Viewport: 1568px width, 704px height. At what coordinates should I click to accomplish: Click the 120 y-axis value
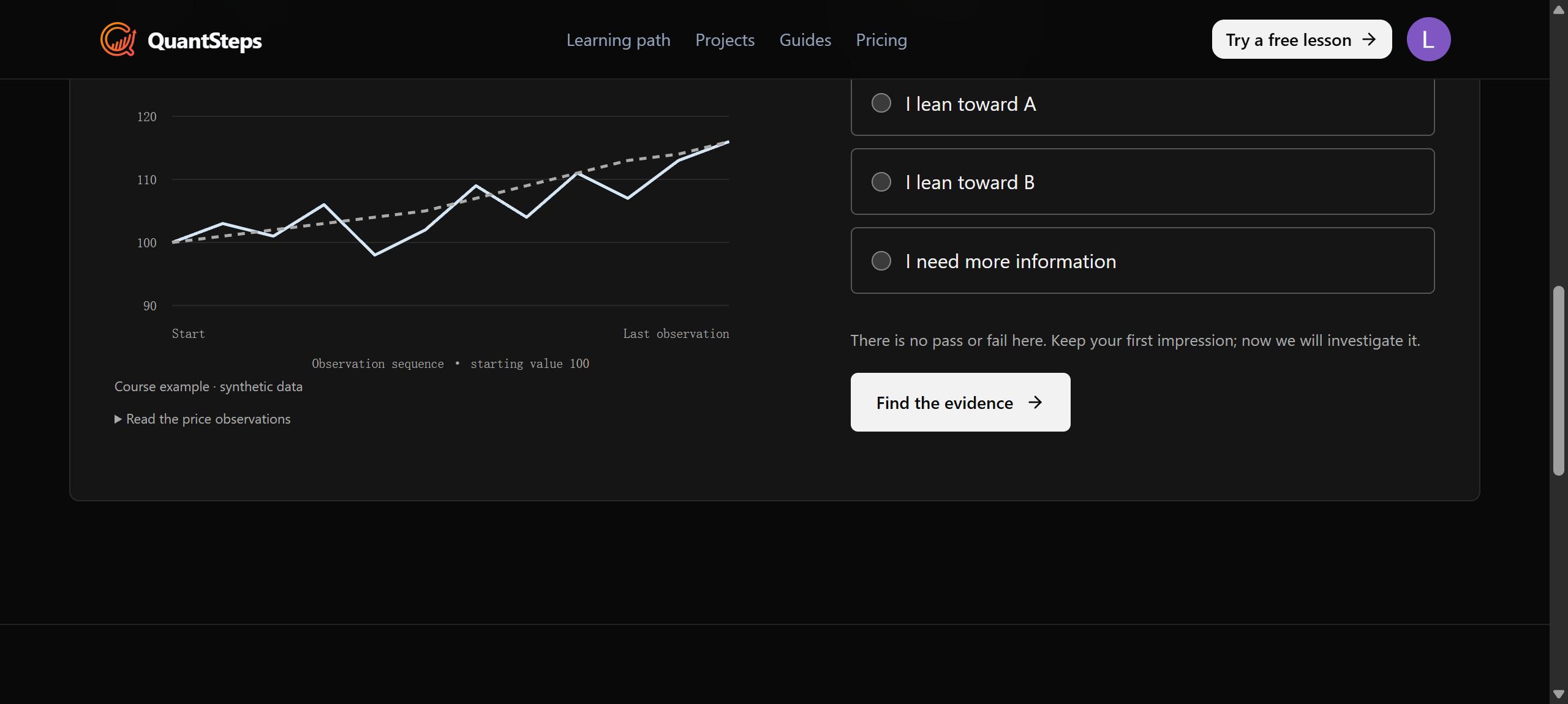pyautogui.click(x=146, y=116)
